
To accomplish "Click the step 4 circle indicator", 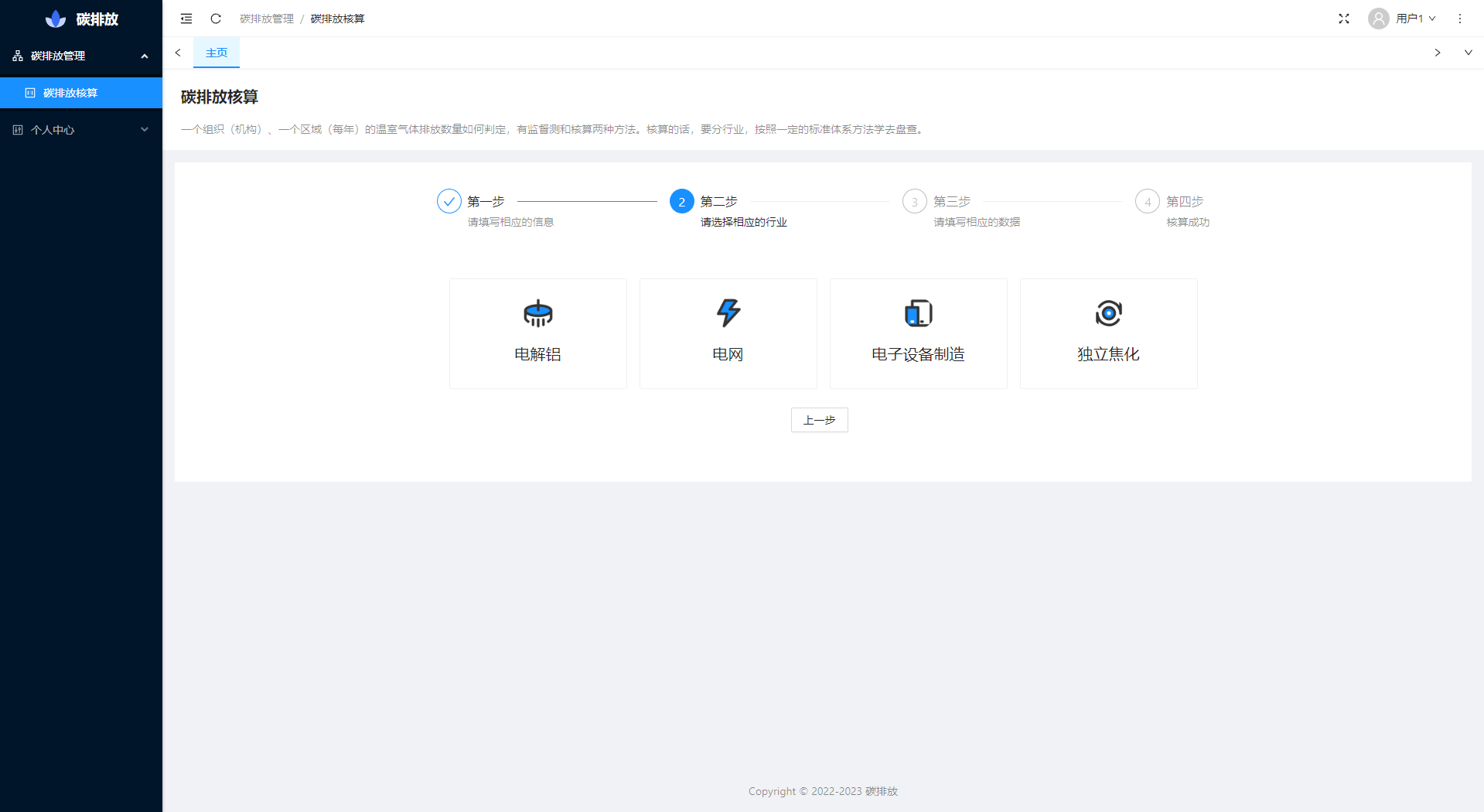I will click(1148, 201).
